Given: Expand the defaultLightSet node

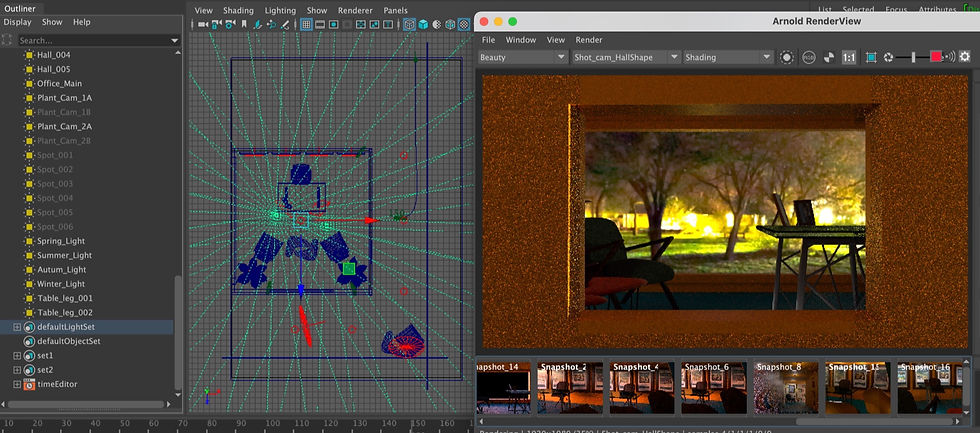Looking at the screenshot, I should [17, 327].
